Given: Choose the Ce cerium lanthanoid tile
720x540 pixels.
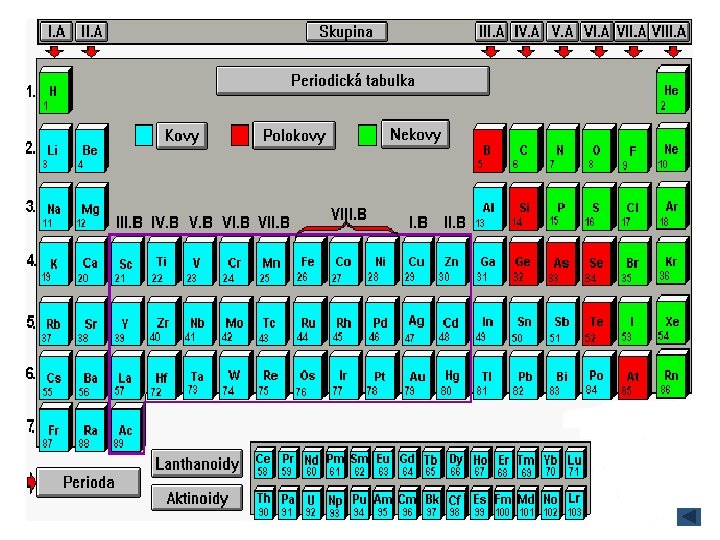Looking at the screenshot, I should point(264,463).
